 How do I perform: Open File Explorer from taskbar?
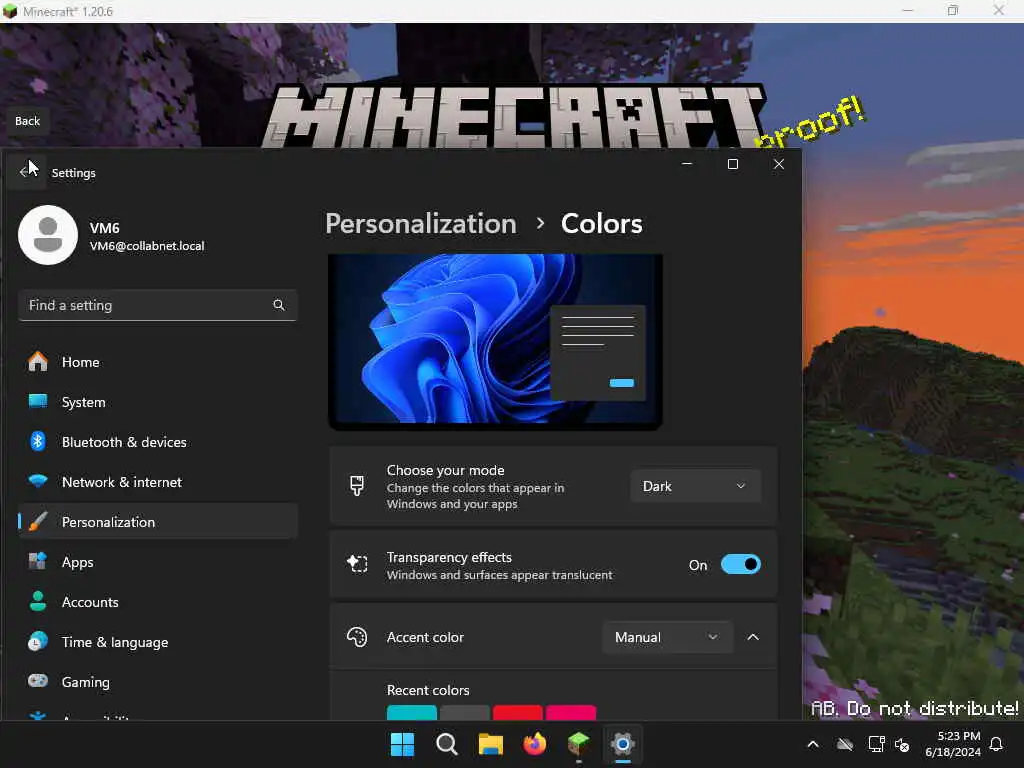click(x=490, y=744)
